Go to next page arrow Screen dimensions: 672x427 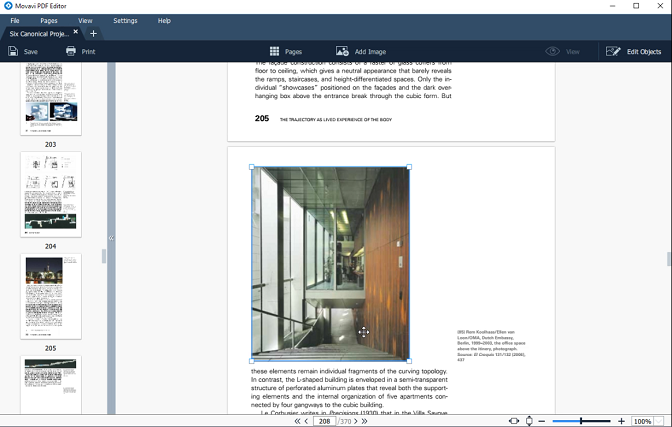pos(356,421)
